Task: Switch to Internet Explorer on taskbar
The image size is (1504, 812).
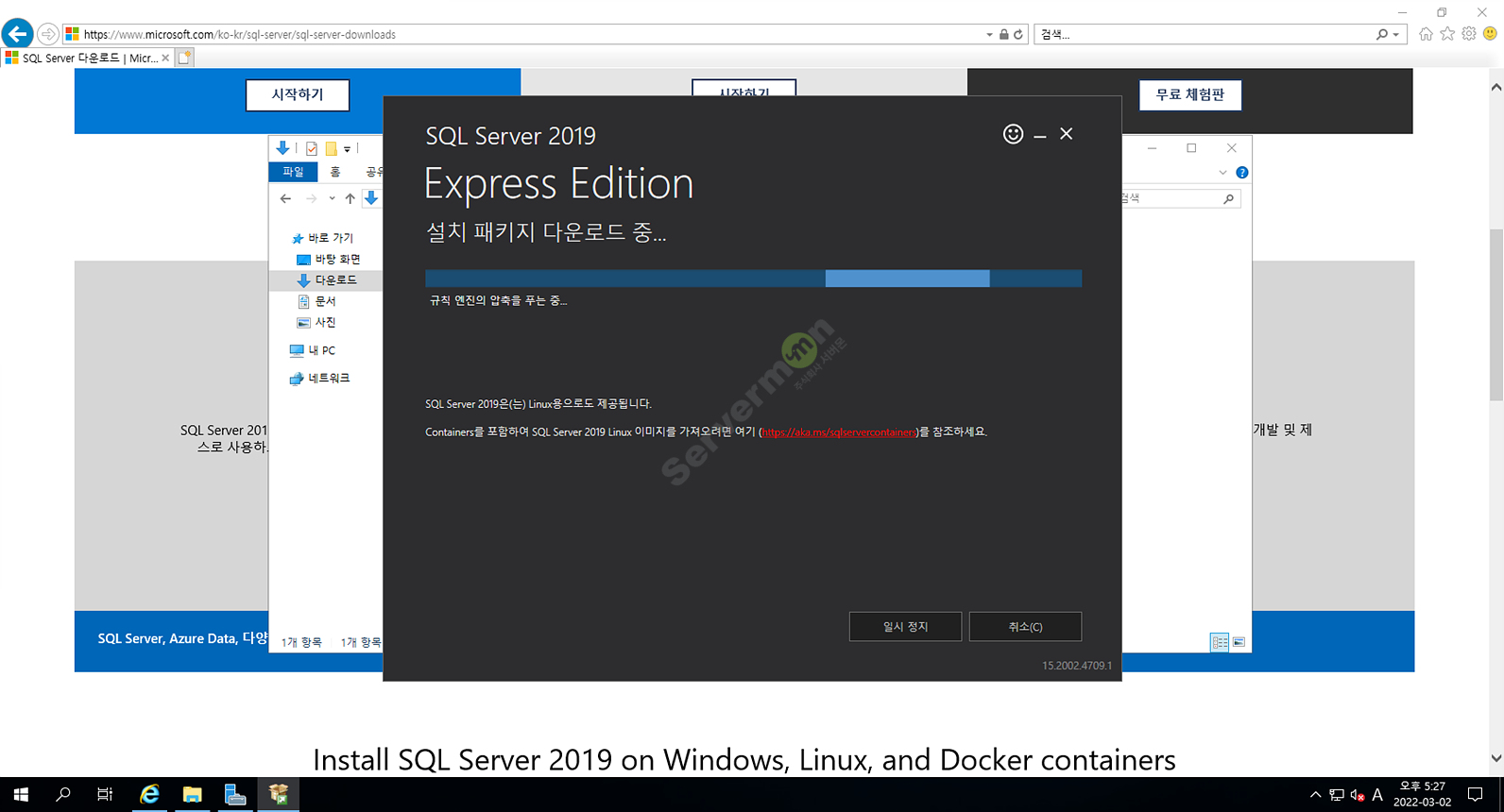Action: [x=149, y=795]
